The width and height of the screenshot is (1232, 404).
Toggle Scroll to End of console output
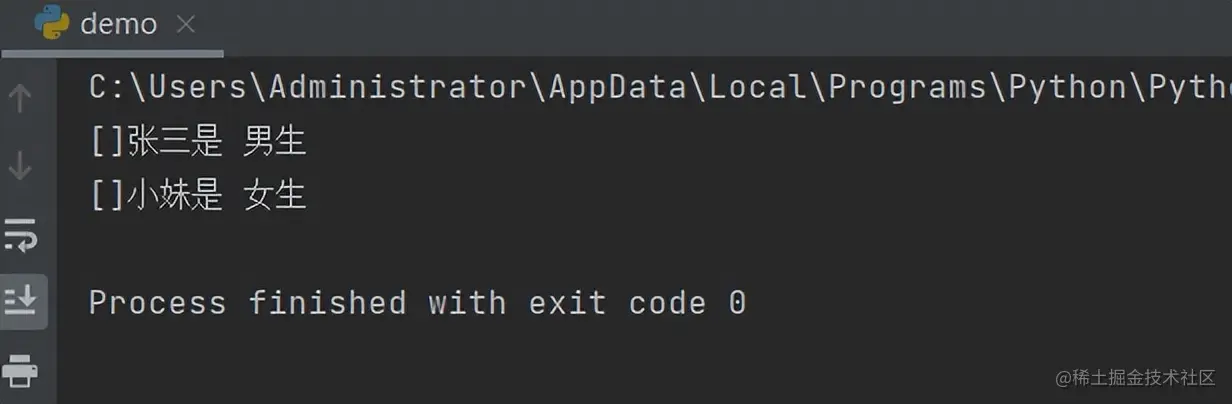point(20,299)
